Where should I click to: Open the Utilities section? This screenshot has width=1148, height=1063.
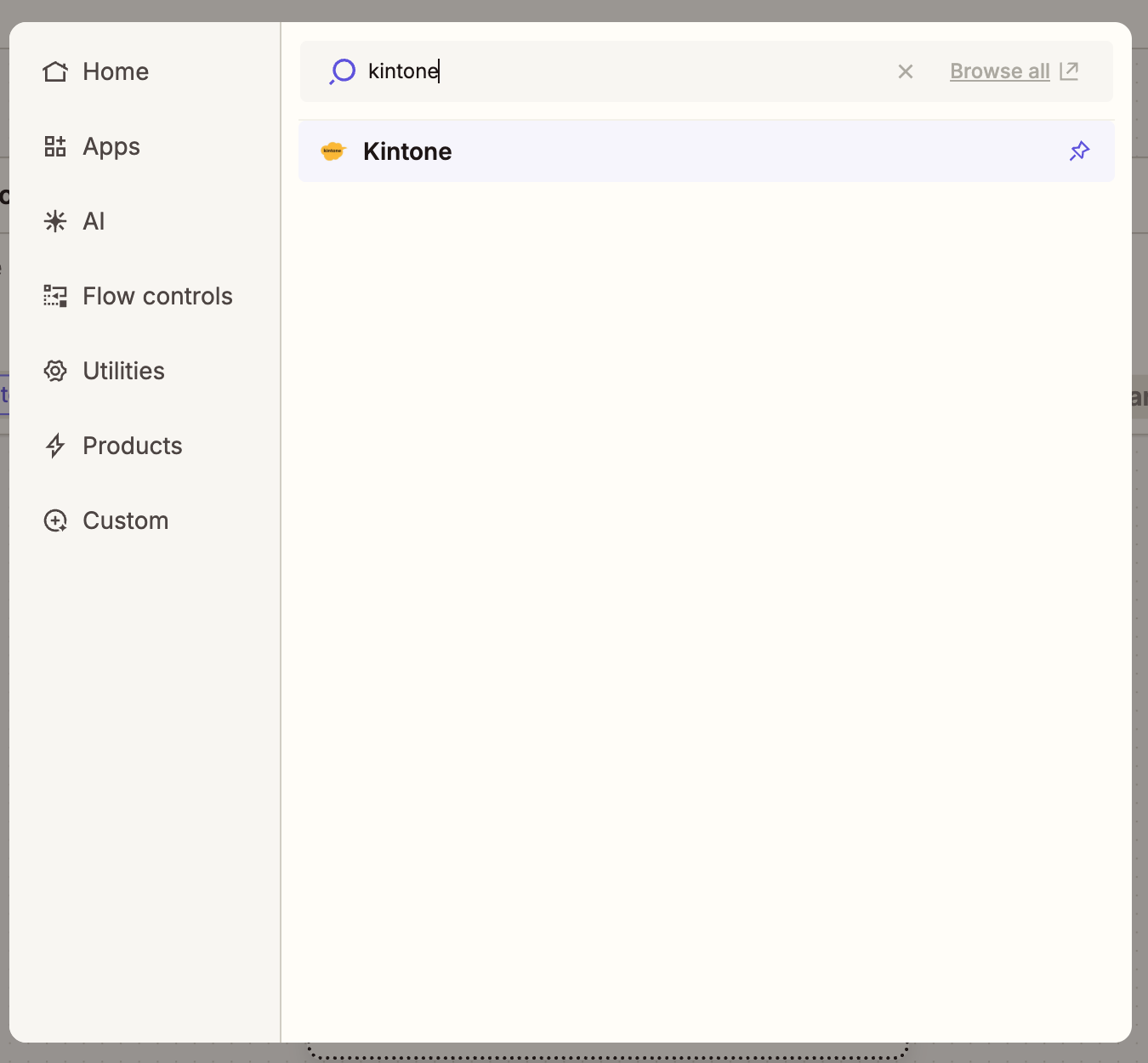pos(123,371)
